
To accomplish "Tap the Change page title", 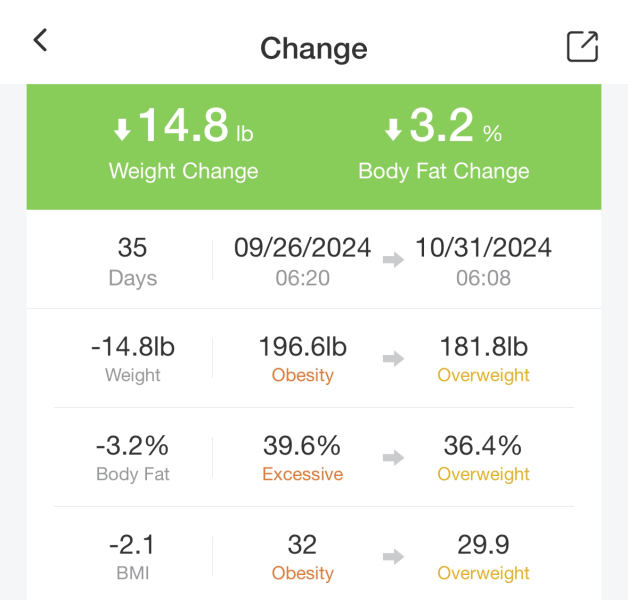I will pyautogui.click(x=313, y=48).
